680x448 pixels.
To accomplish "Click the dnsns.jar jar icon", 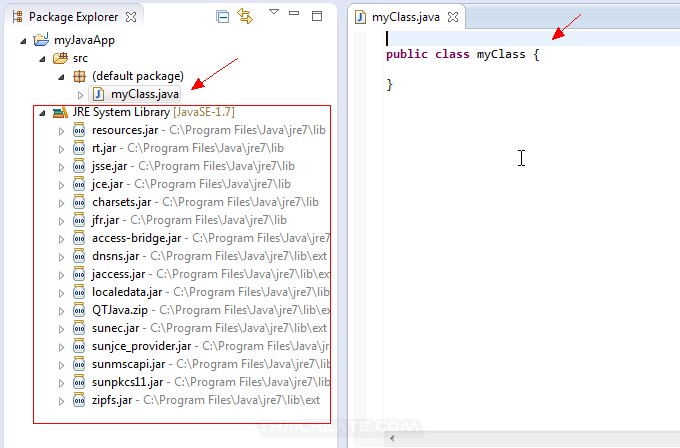I will tap(79, 256).
